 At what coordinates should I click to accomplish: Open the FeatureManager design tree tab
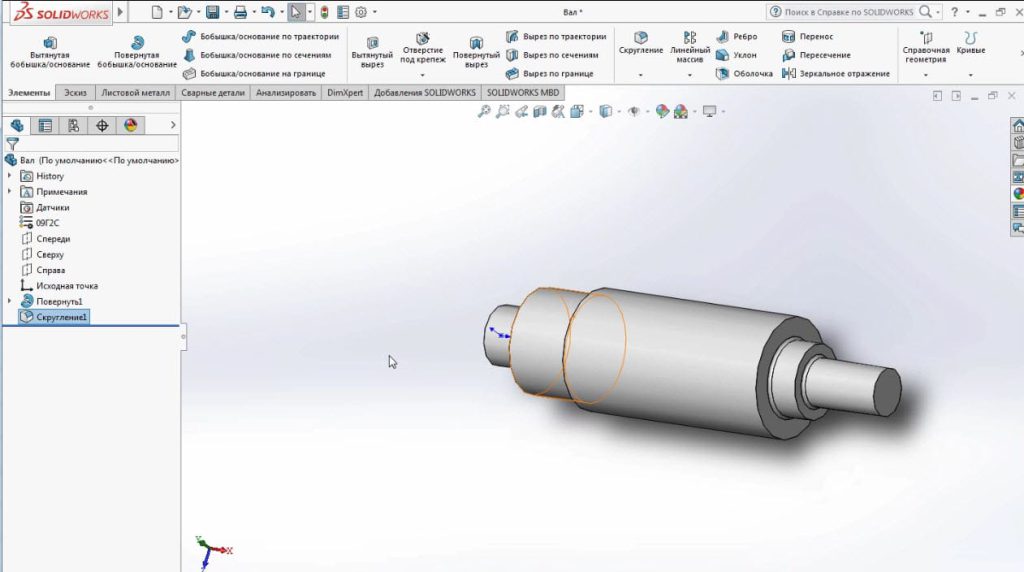pyautogui.click(x=17, y=125)
